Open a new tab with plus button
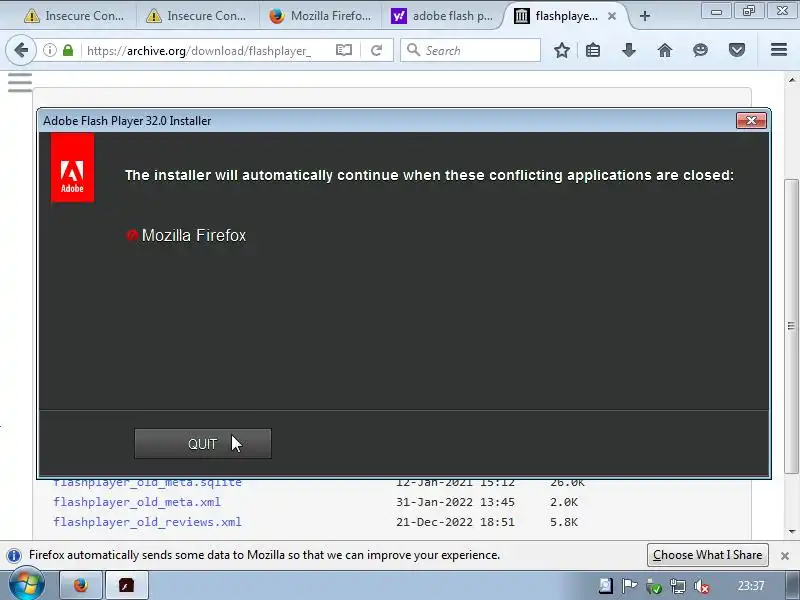This screenshot has height=600, width=800. (645, 16)
